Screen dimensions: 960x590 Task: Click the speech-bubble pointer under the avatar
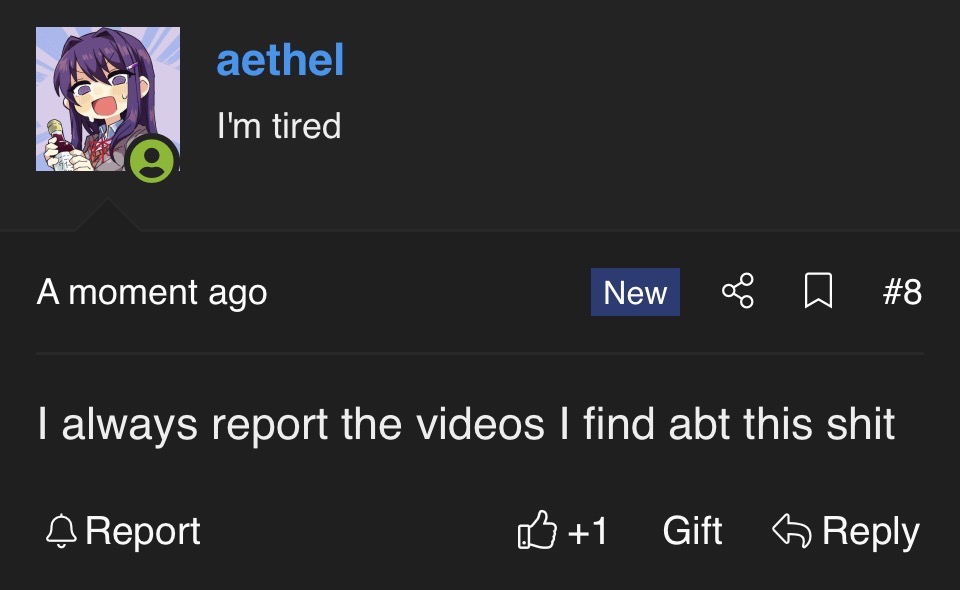click(108, 215)
